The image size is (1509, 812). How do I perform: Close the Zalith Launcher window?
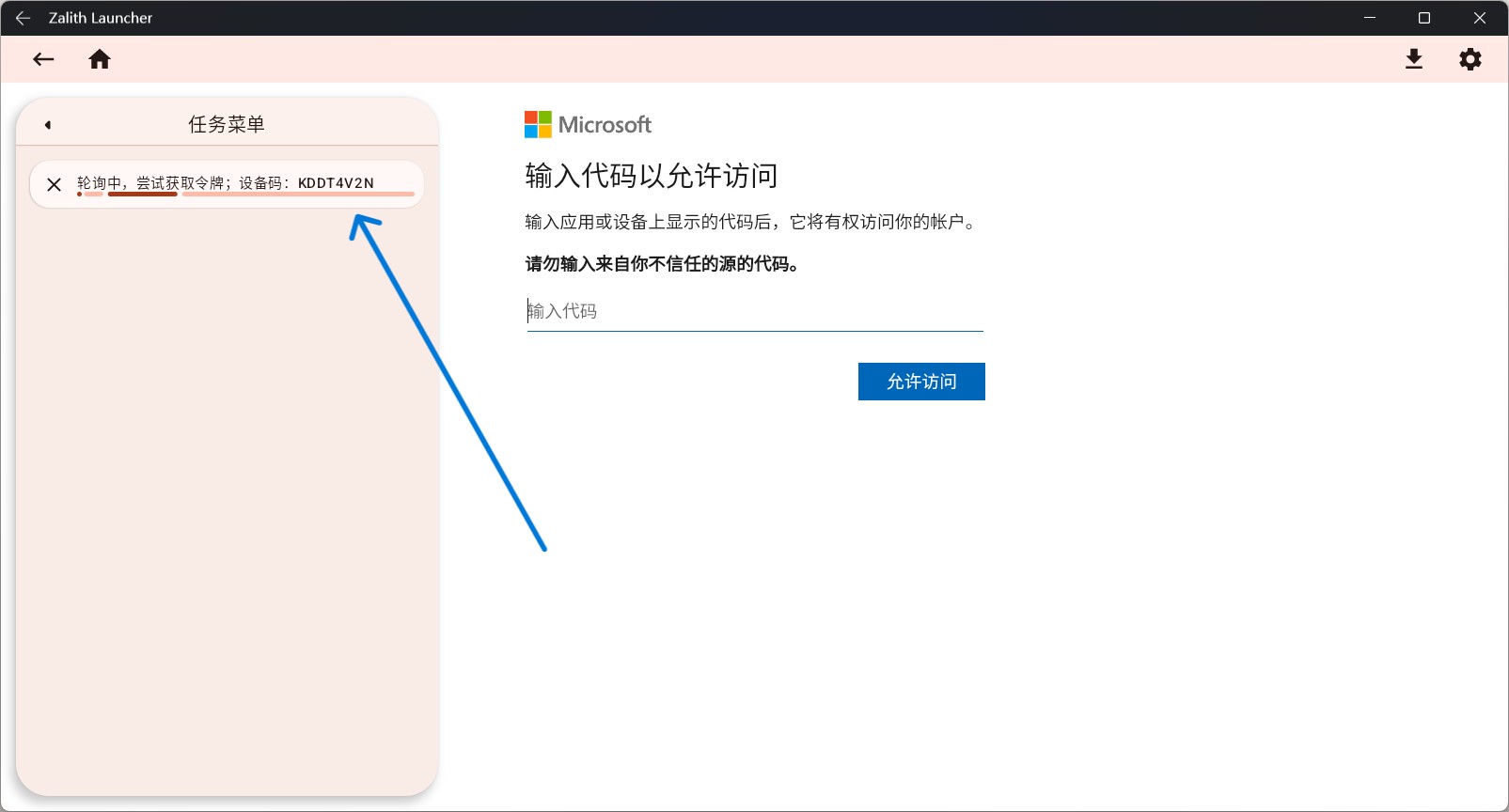(1479, 18)
